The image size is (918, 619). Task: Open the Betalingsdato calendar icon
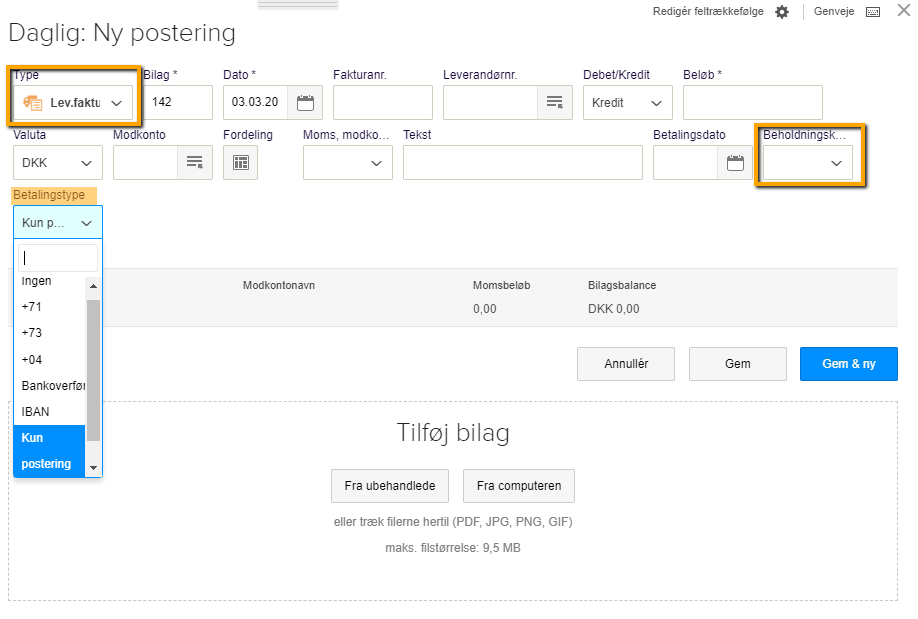(x=735, y=163)
